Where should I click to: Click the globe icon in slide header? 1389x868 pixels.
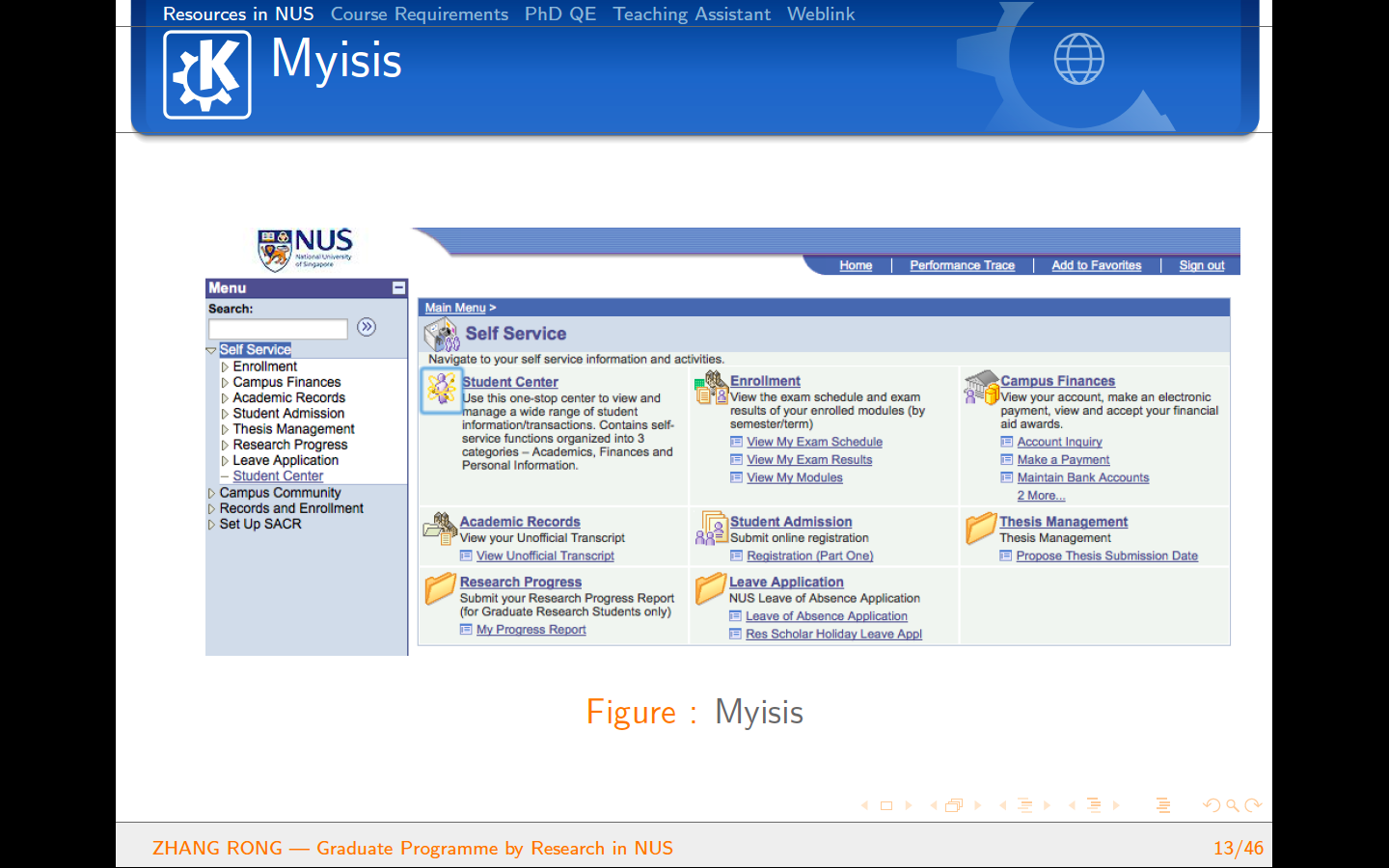pyautogui.click(x=1078, y=59)
